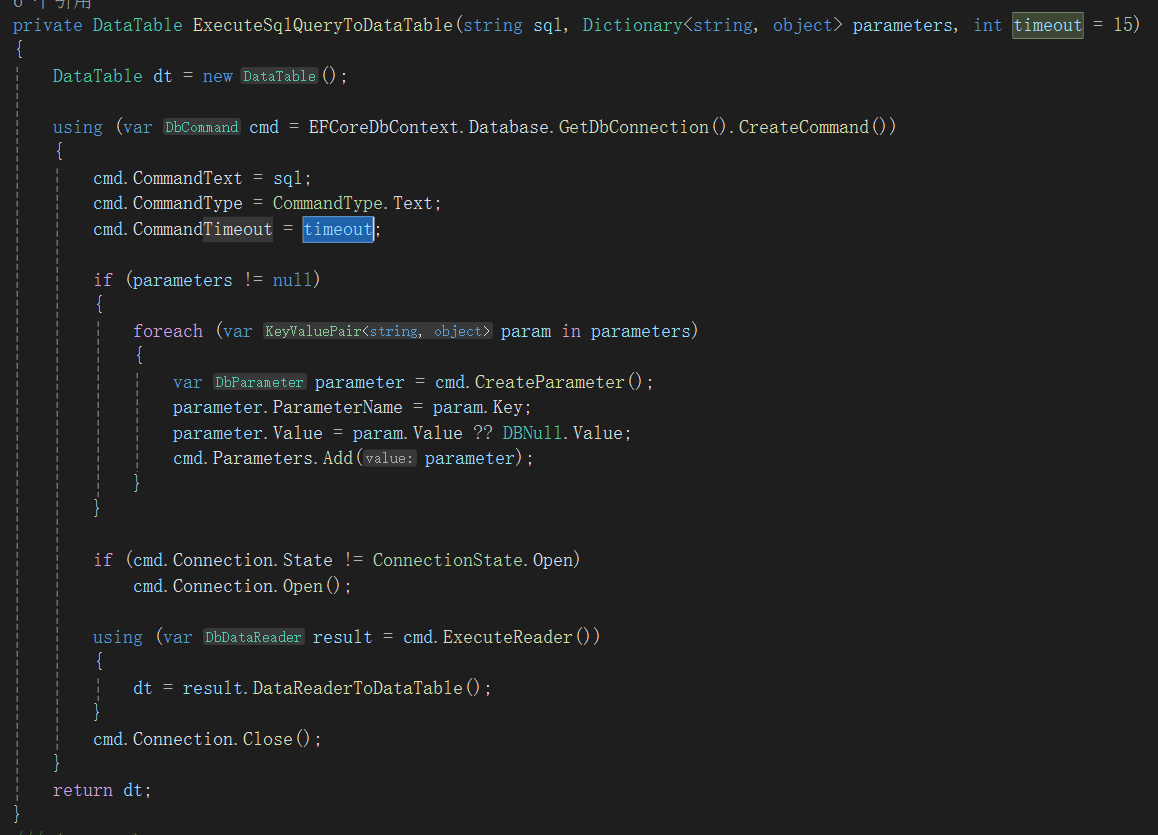Click Text in CommandType.Text
The image size is (1158, 835).
coord(412,203)
